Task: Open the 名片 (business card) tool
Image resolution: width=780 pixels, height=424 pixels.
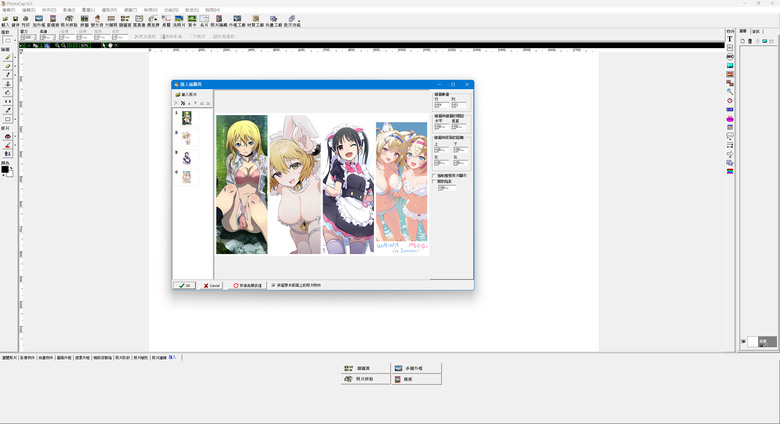Action: point(204,21)
